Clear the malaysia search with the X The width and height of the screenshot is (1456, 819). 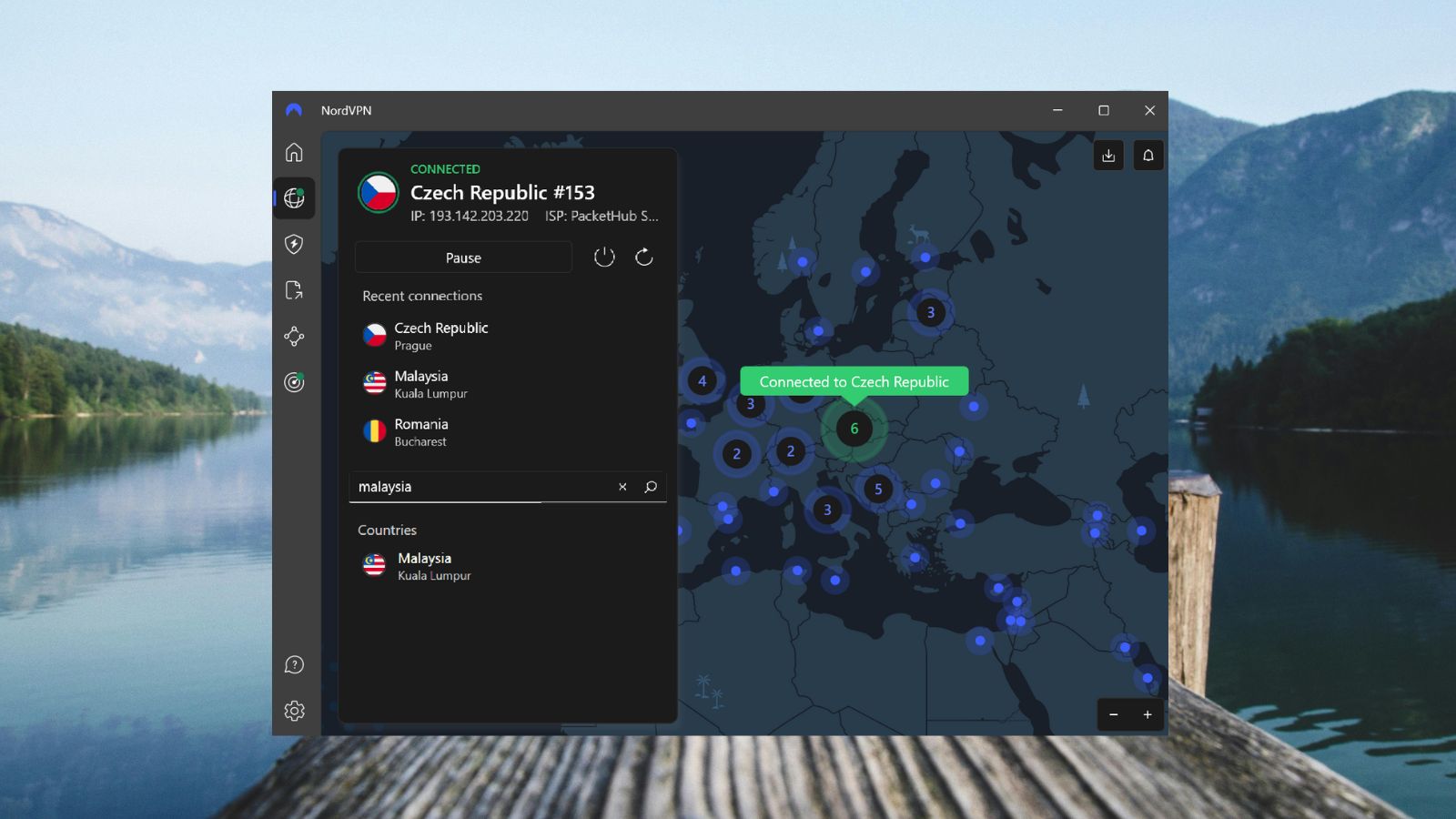point(622,487)
